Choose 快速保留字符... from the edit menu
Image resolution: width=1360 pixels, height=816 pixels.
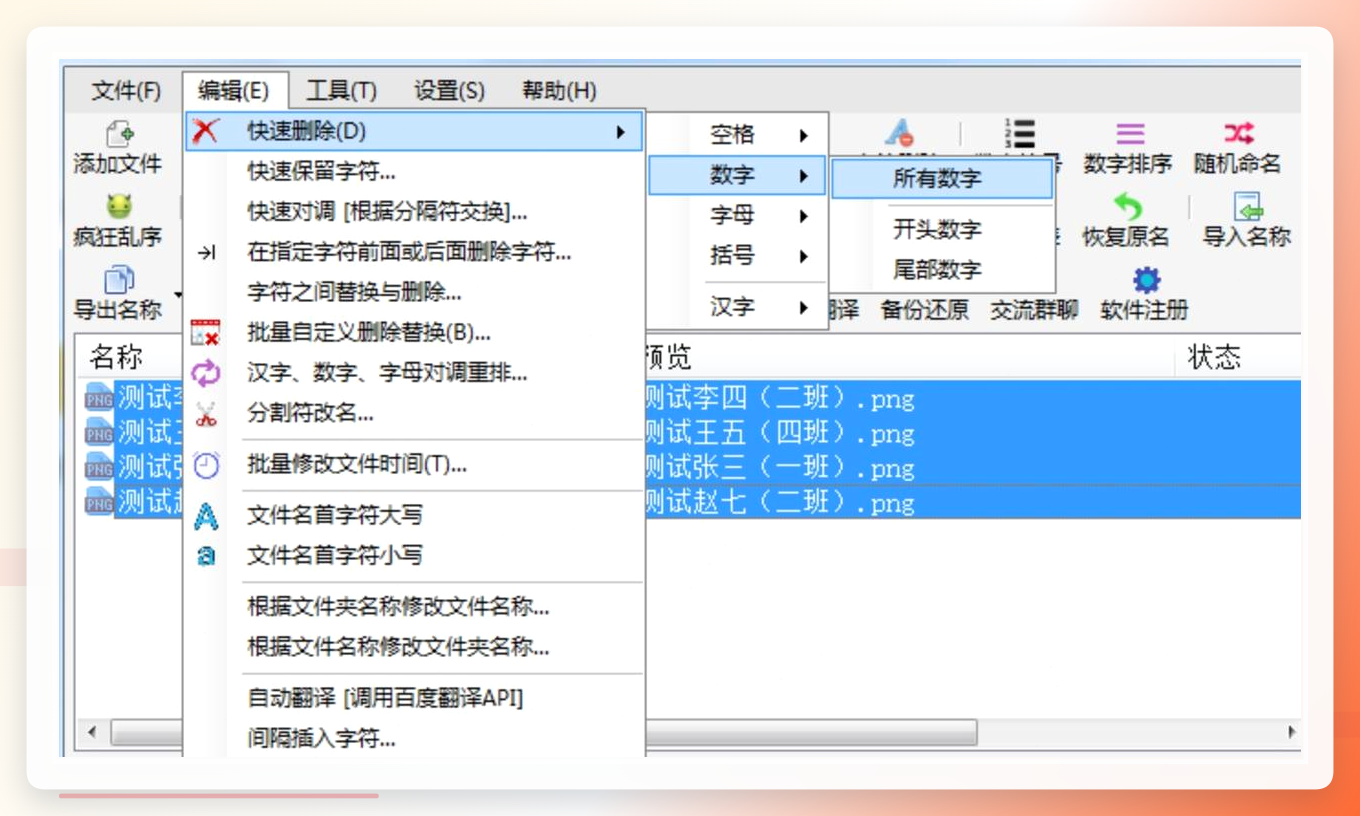(415, 172)
